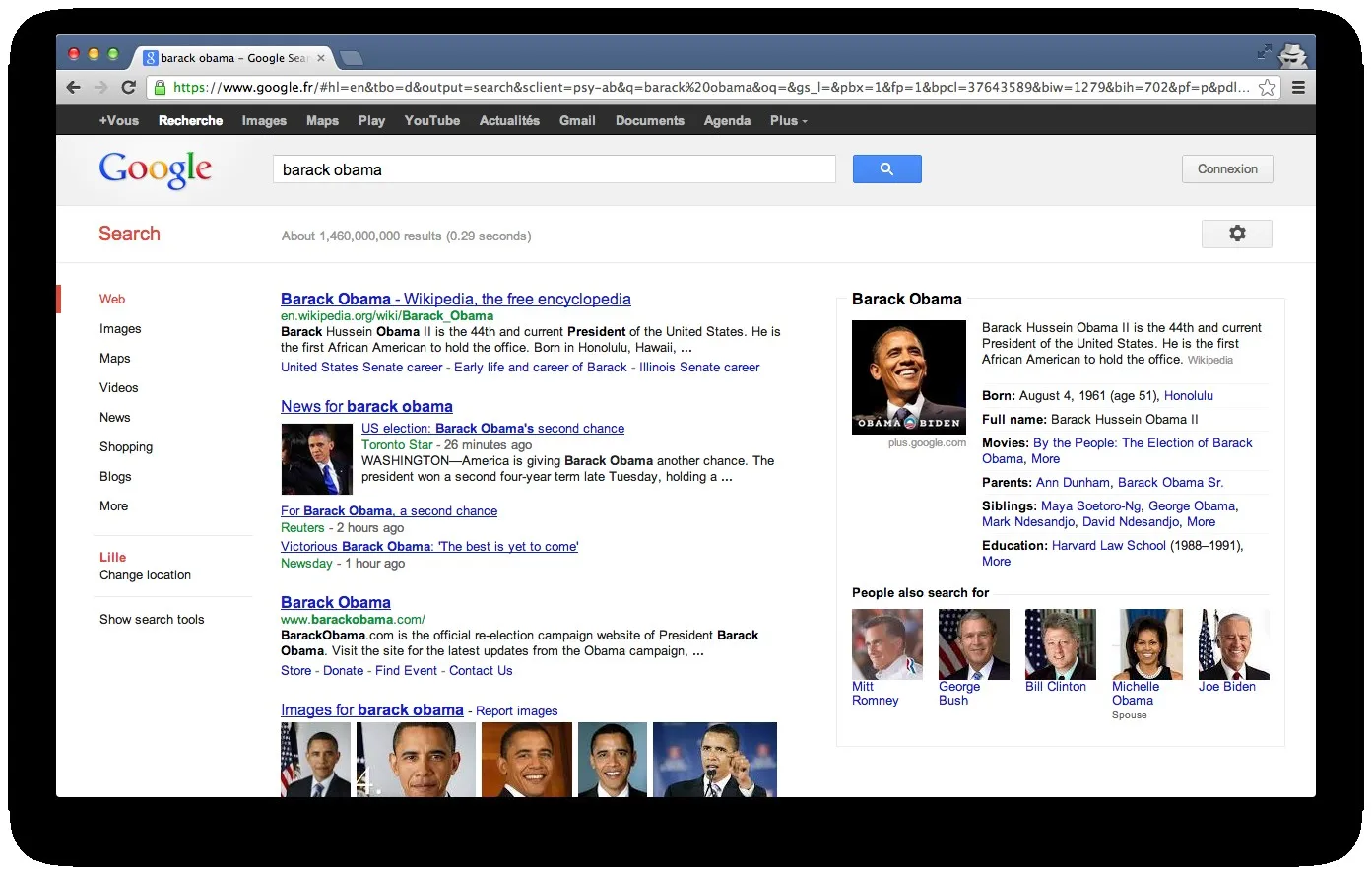Open US election: Barack Obama's second chance
The width and height of the screenshot is (1372, 875).
[x=492, y=428]
